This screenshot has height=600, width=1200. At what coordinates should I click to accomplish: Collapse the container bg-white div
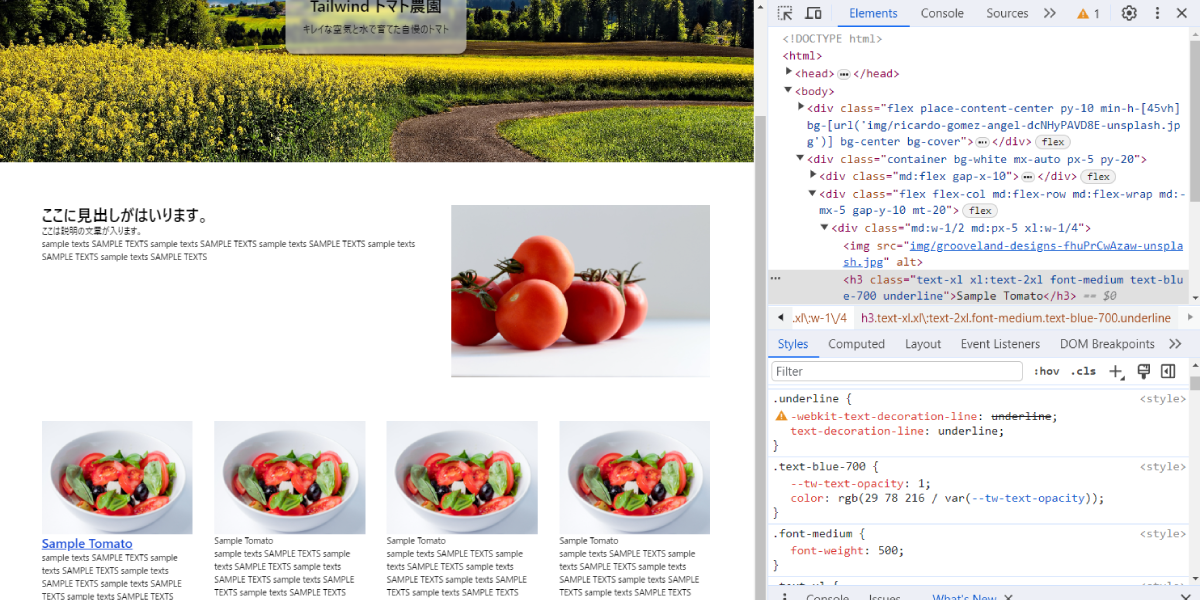pos(801,159)
